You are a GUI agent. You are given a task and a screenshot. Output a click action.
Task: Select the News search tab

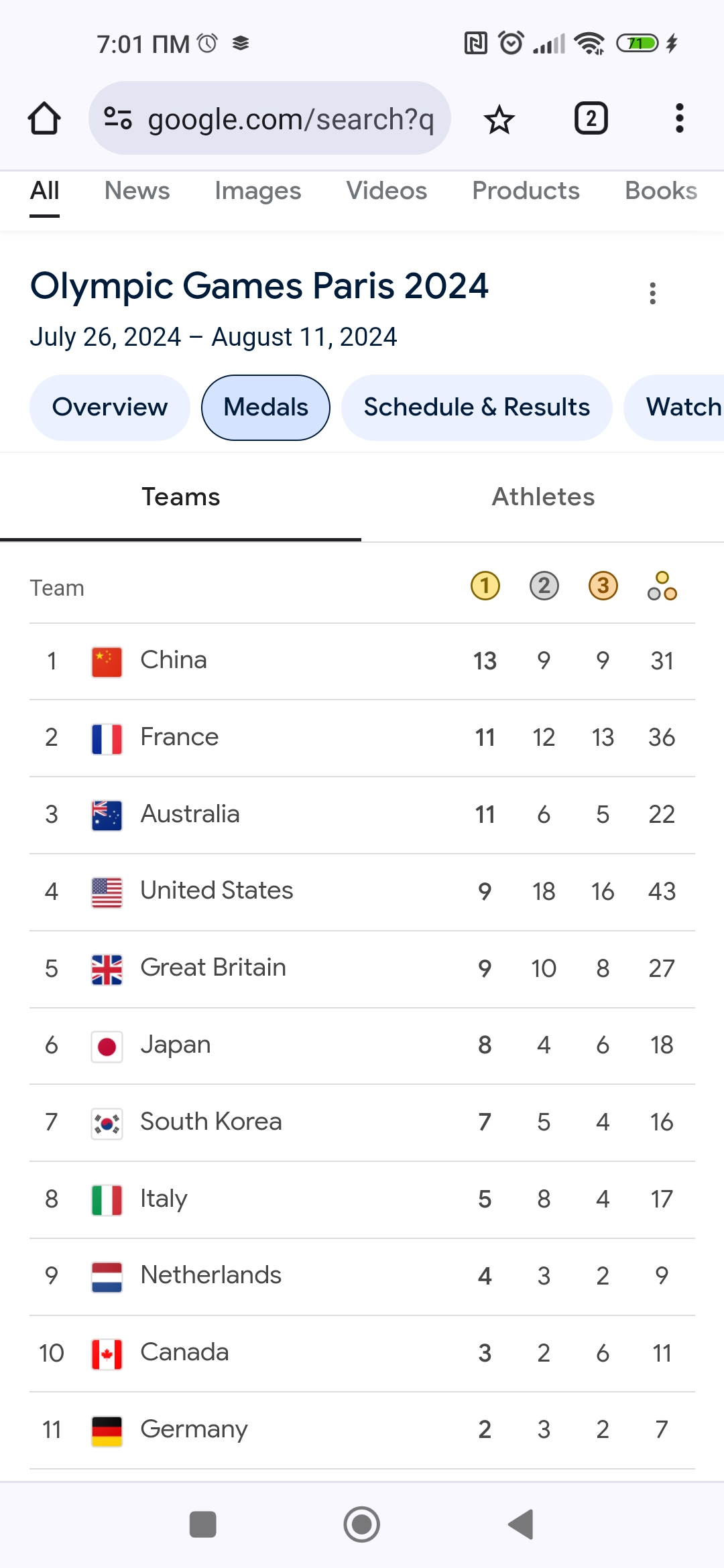tap(137, 191)
